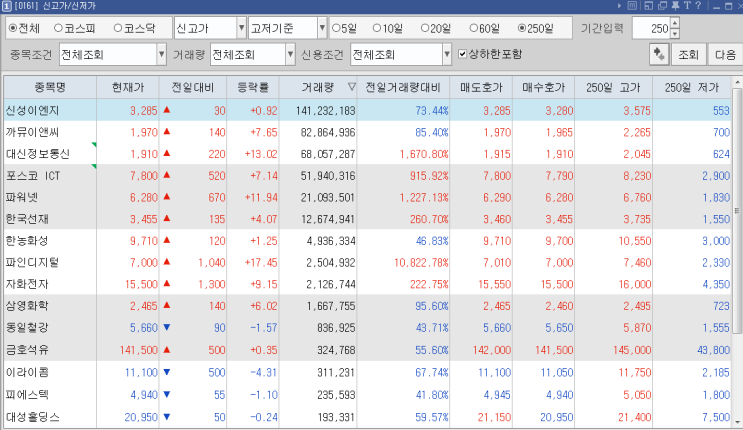Viewport: 743px width, 430px height.
Task: Select the 자화전자 stock name
Action: (x=27, y=284)
